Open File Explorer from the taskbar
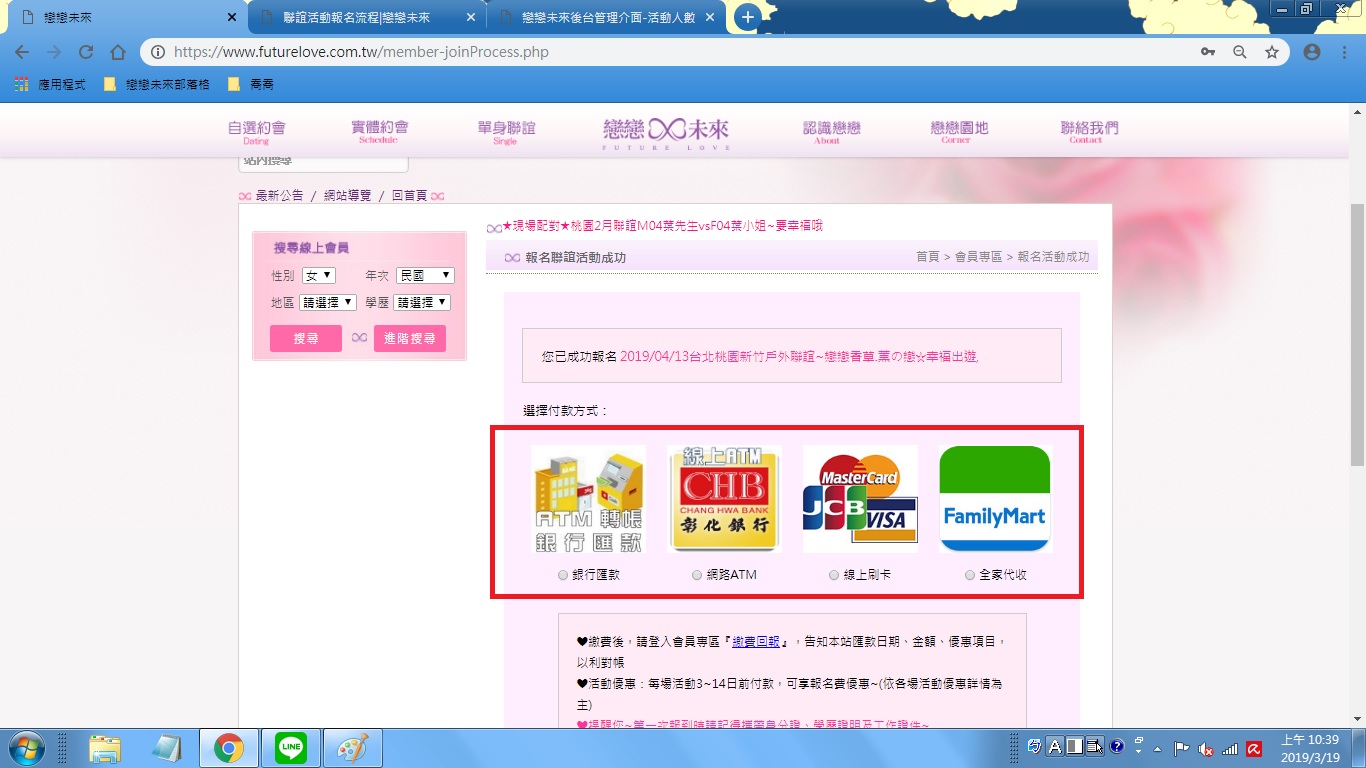The height and width of the screenshot is (768, 1366). pos(105,748)
